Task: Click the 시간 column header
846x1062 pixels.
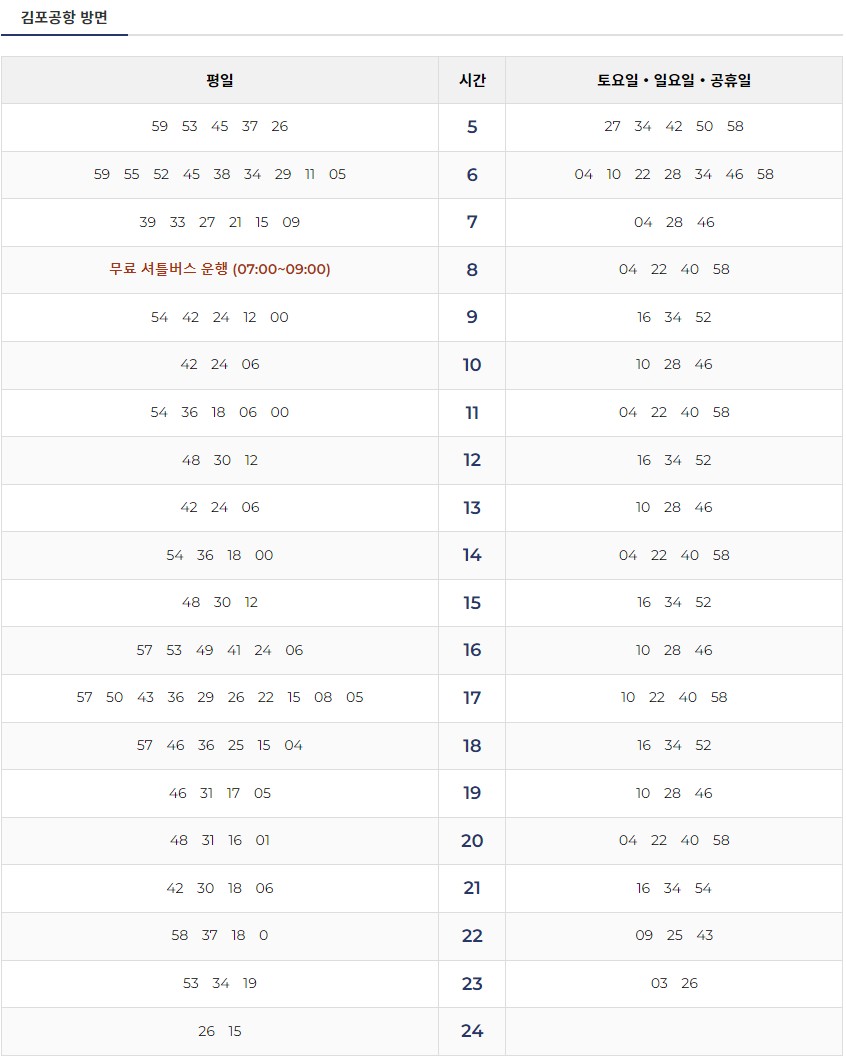Action: click(x=471, y=80)
